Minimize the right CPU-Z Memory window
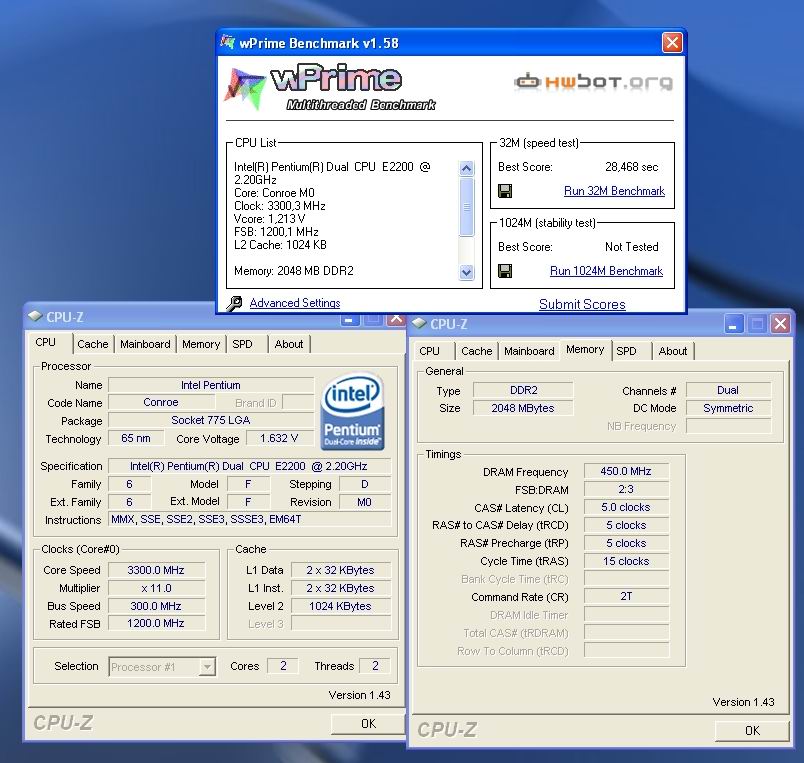 (x=734, y=324)
